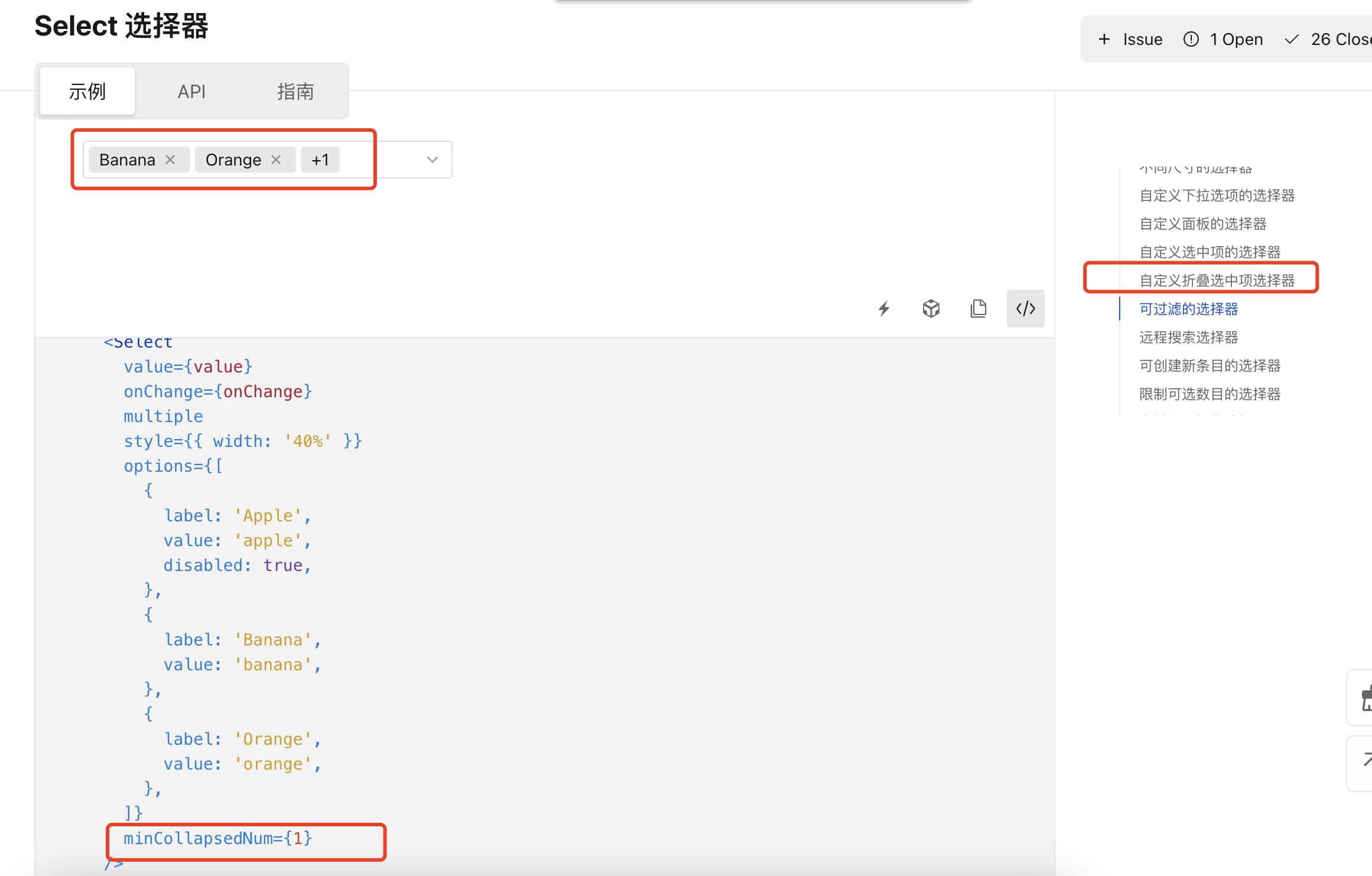Expand the +1 collapsed tag
This screenshot has width=1372, height=876.
click(x=320, y=159)
